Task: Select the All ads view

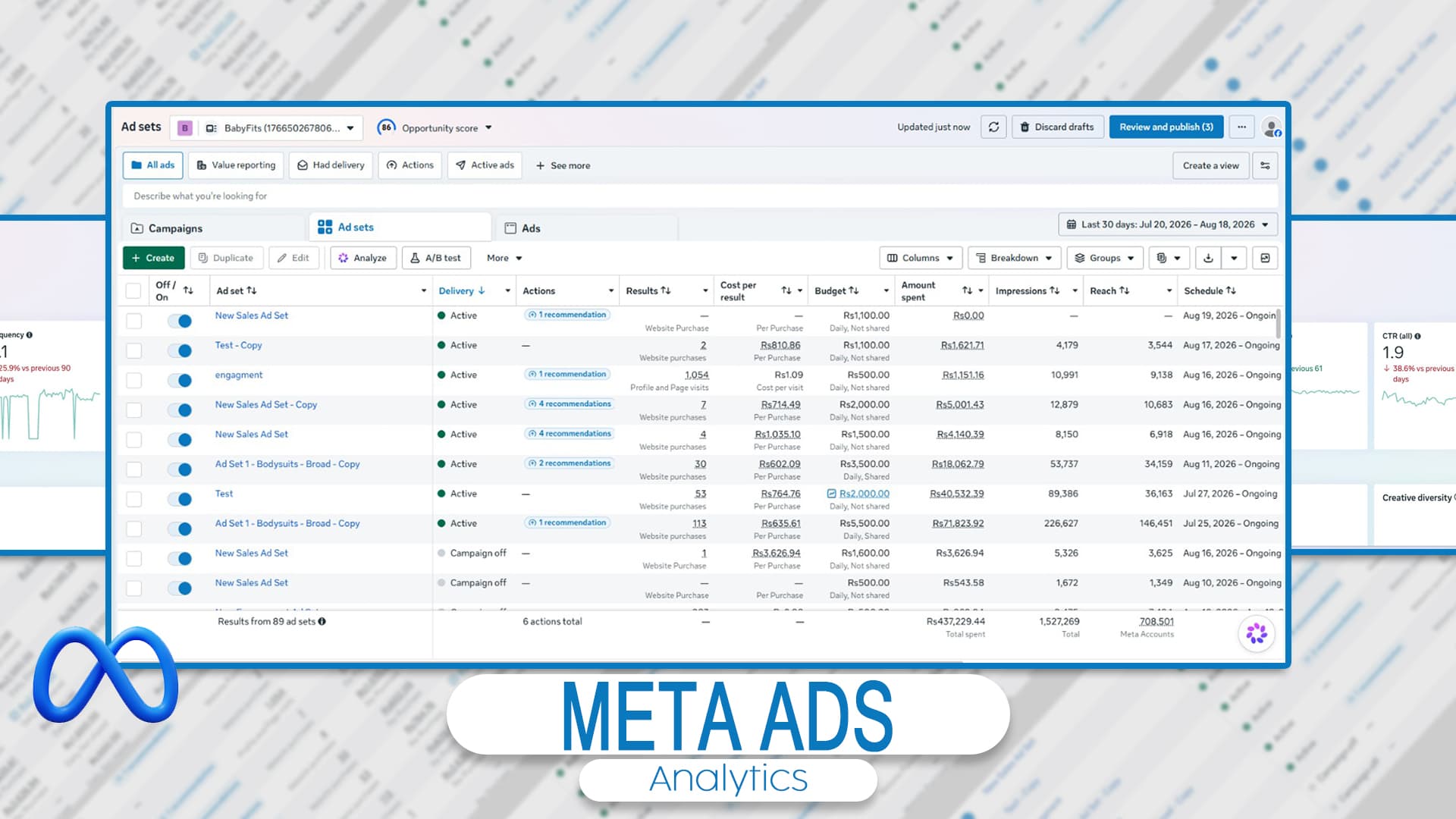Action: [x=152, y=165]
